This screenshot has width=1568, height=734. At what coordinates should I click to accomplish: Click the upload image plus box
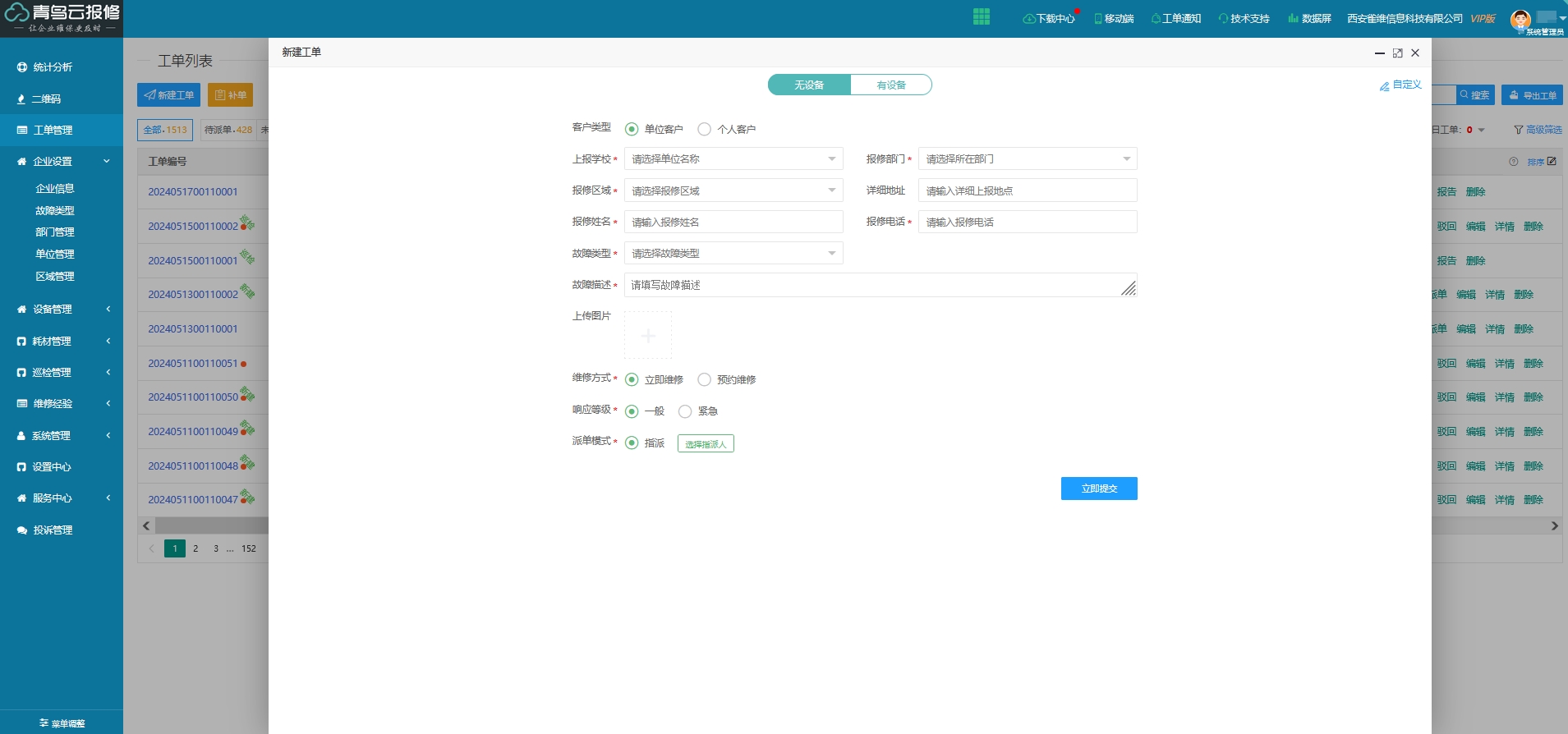click(x=648, y=335)
